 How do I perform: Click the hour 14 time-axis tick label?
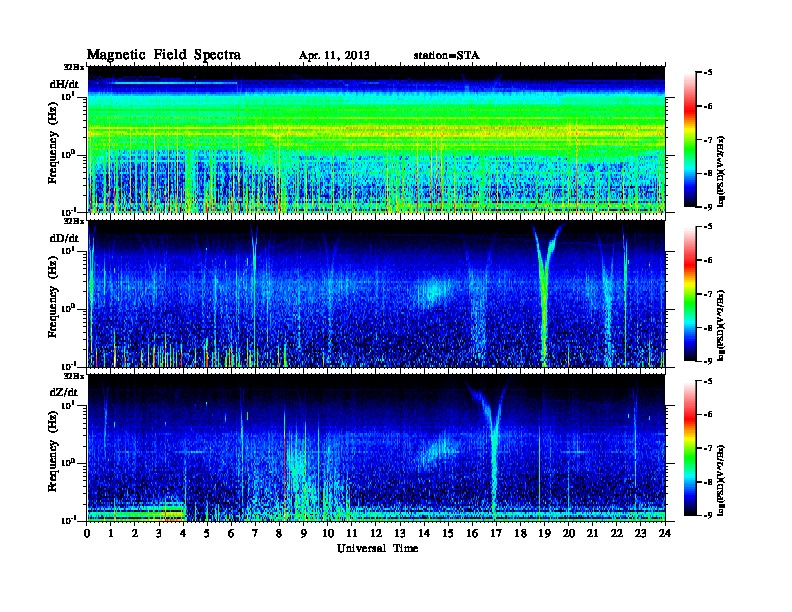point(424,534)
